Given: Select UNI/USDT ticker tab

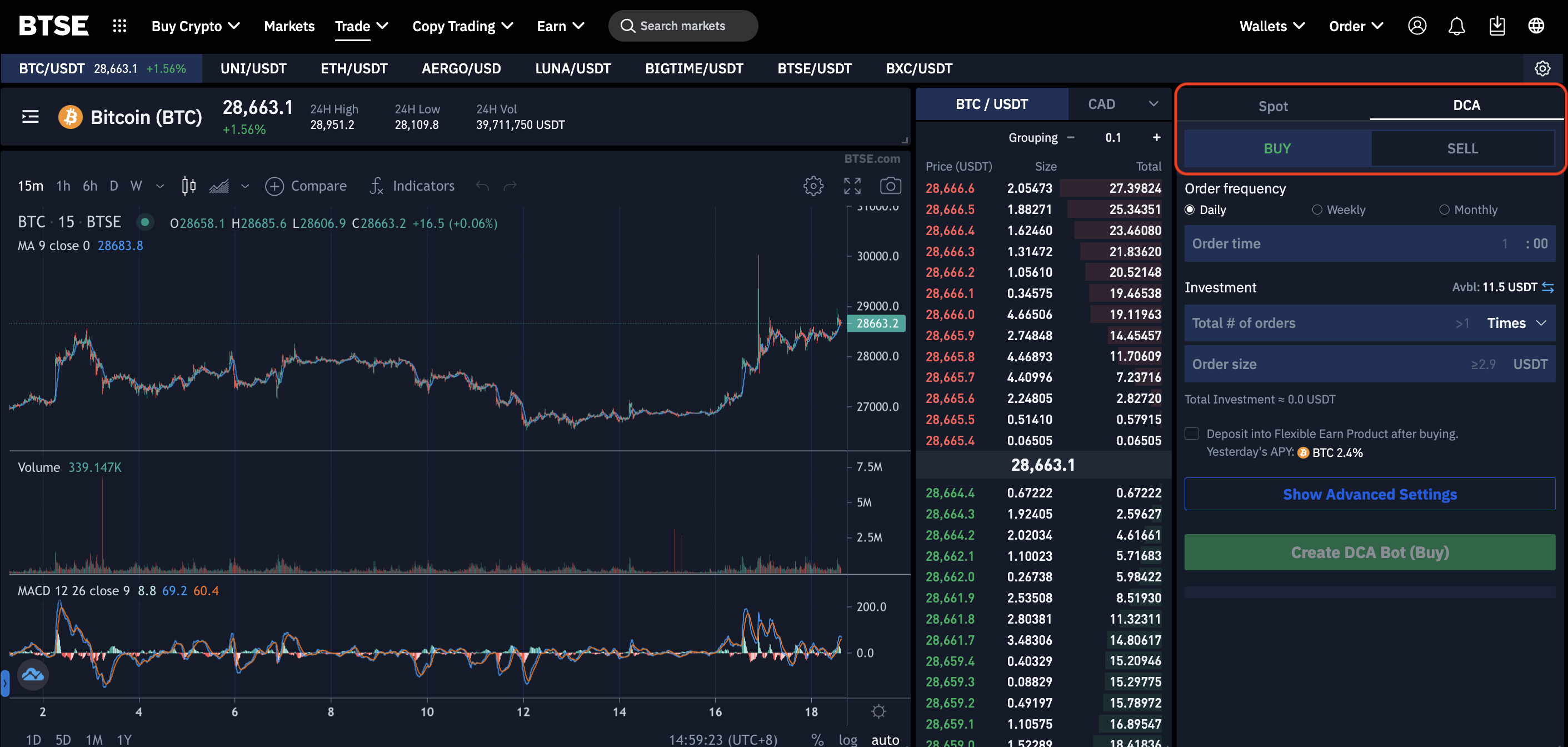Looking at the screenshot, I should pyautogui.click(x=253, y=68).
